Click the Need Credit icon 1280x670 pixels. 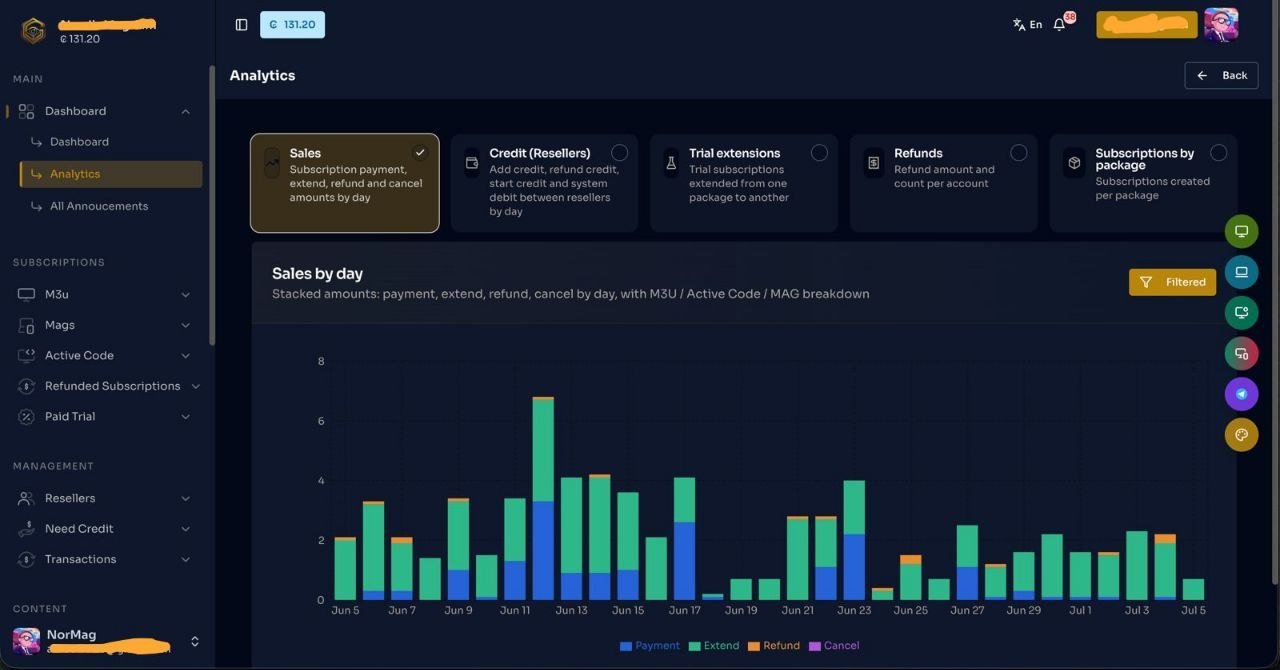(x=27, y=528)
